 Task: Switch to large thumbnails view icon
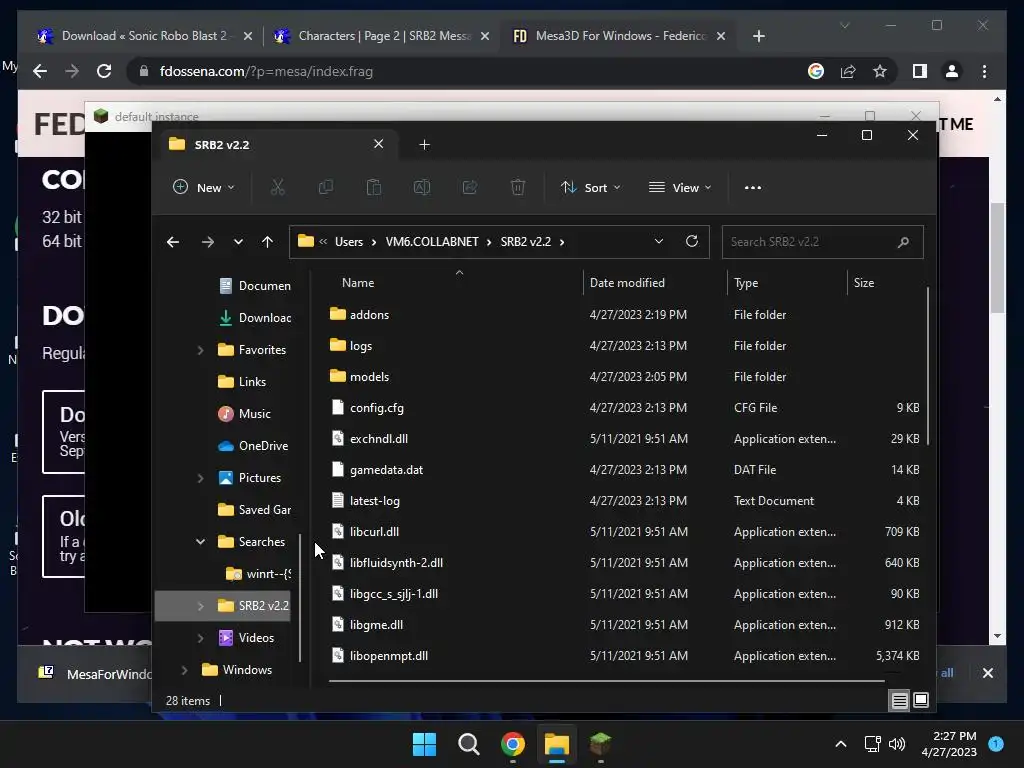(921, 701)
